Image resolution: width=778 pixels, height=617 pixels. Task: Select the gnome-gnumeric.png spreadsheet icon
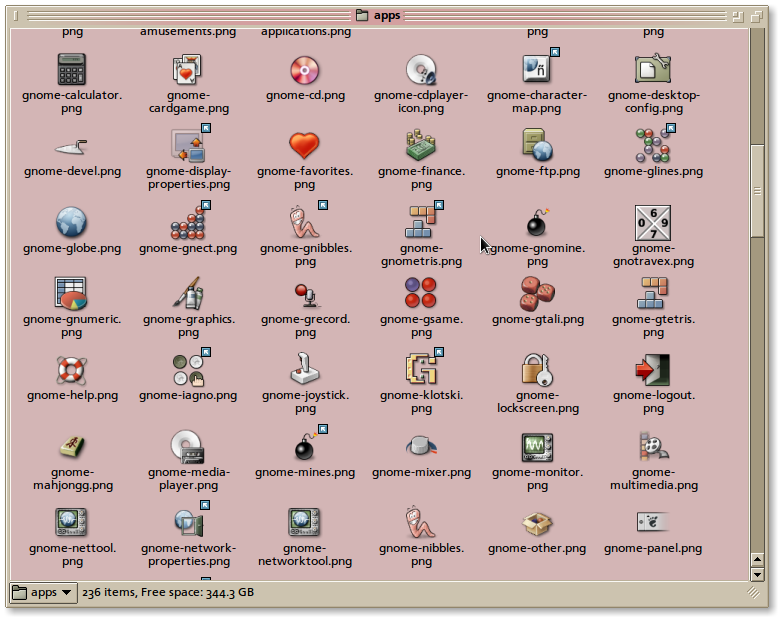click(x=71, y=294)
